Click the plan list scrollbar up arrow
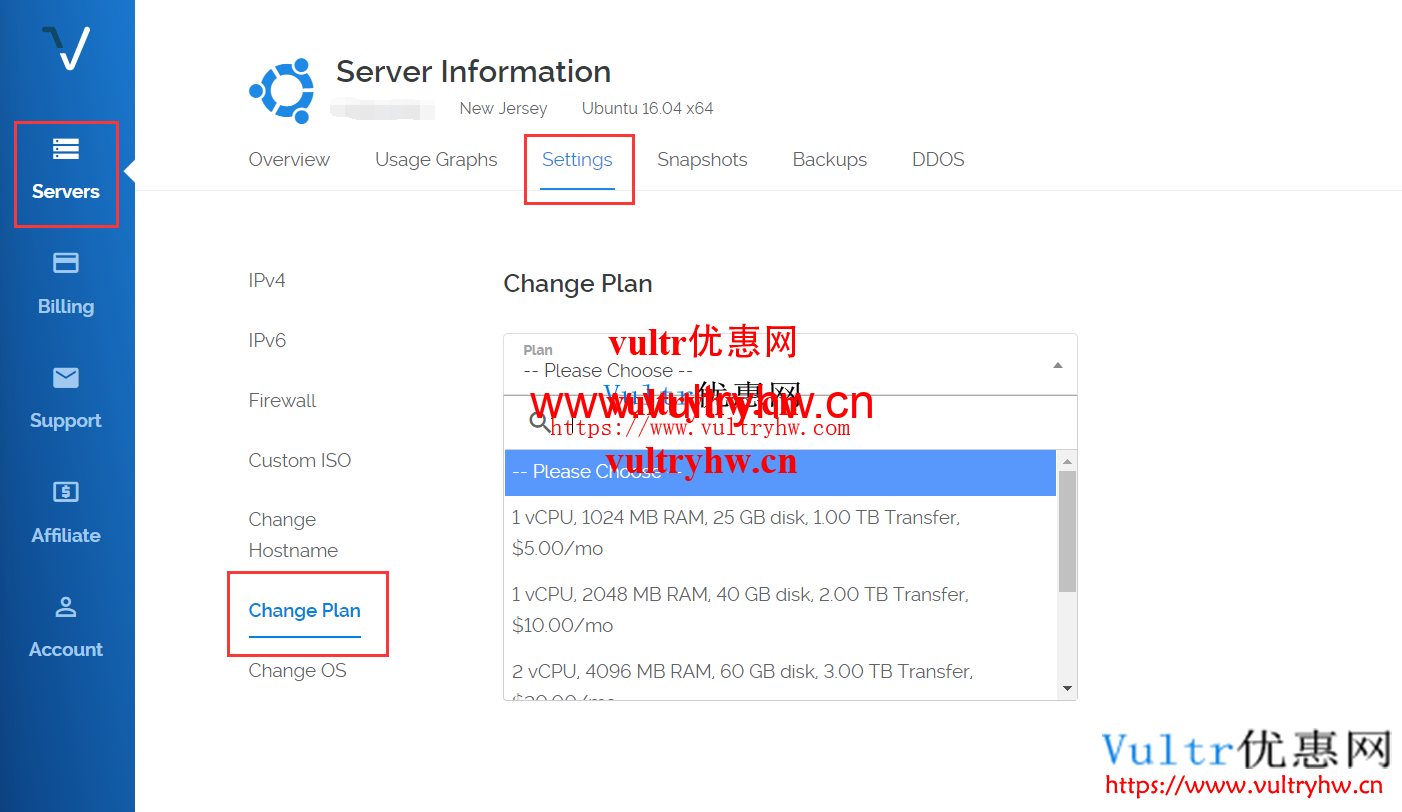The width and height of the screenshot is (1402, 812). (1067, 461)
